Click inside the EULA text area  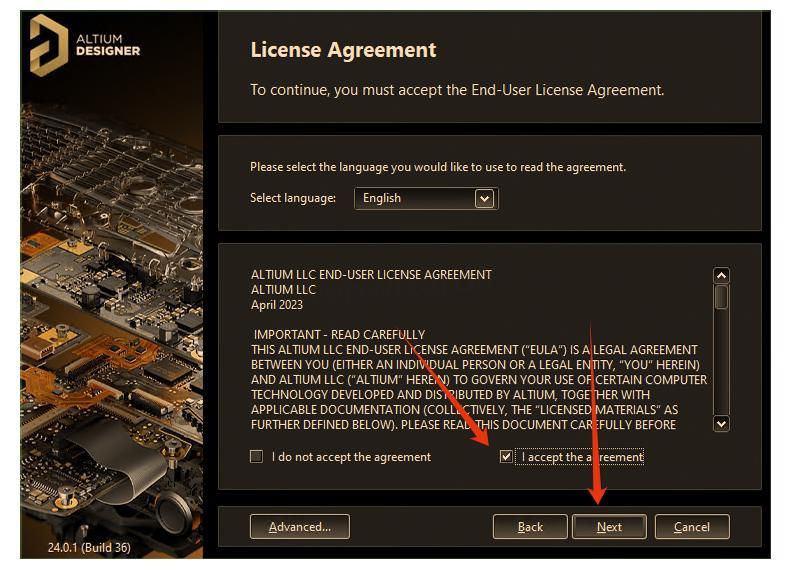480,350
